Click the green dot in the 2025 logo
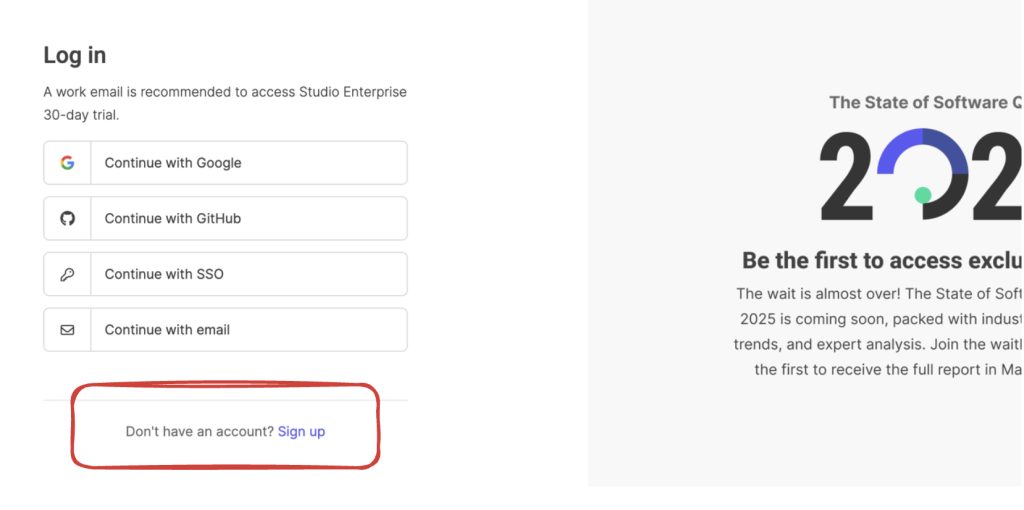Image resolution: width=1024 pixels, height=510 pixels. pos(923,195)
